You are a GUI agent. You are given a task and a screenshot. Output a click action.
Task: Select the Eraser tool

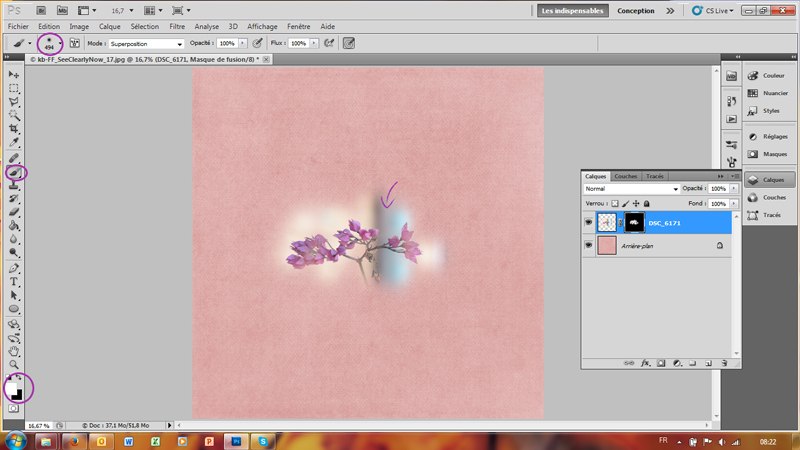tap(14, 213)
